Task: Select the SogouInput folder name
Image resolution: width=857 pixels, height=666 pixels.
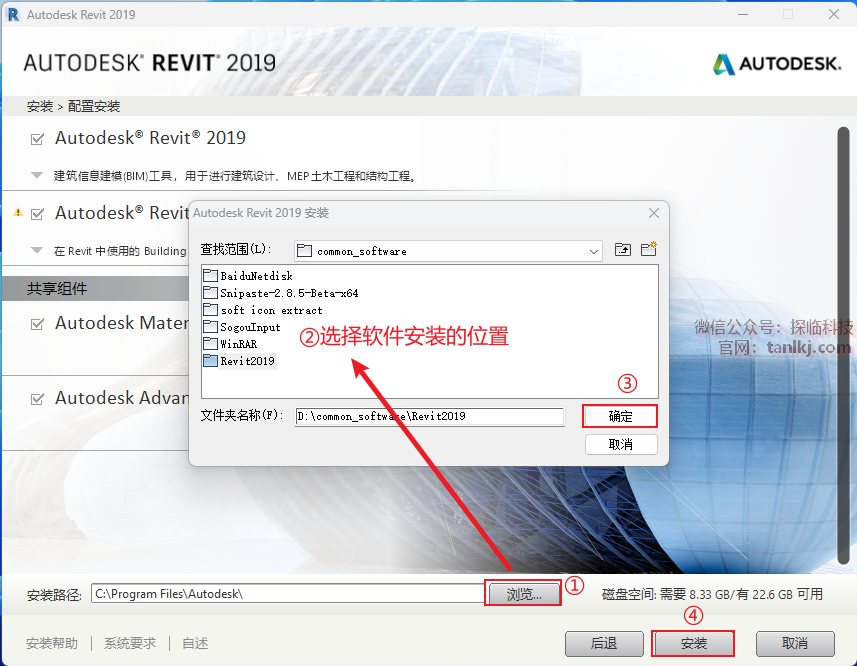Action: pos(250,327)
